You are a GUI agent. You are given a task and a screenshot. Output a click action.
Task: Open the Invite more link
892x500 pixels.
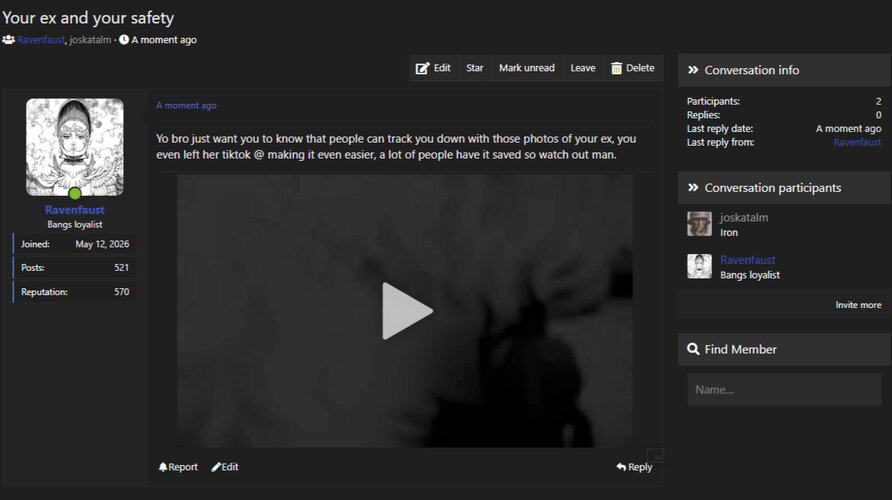point(858,305)
